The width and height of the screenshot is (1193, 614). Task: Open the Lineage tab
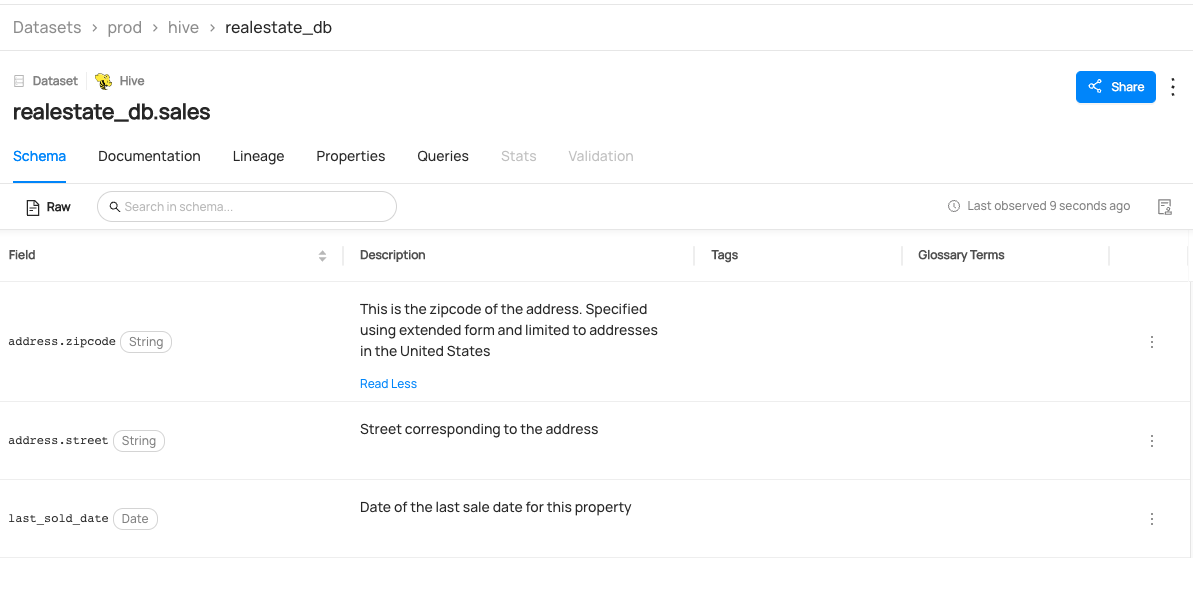tap(258, 156)
